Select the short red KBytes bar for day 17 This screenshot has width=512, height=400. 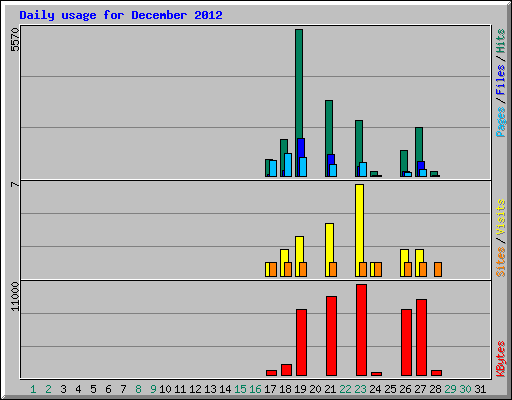[271, 373]
